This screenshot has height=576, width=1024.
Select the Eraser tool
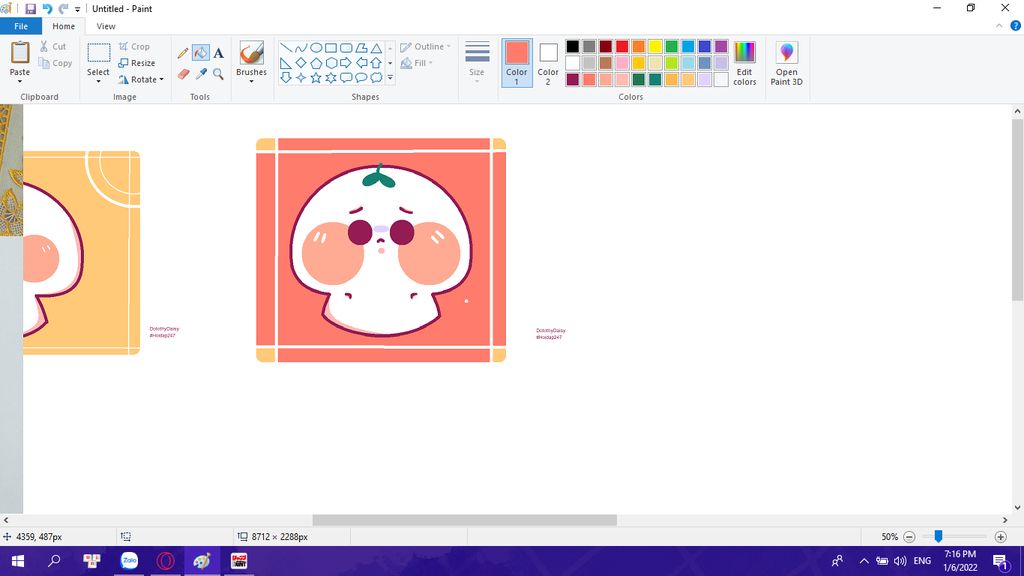pos(183,74)
